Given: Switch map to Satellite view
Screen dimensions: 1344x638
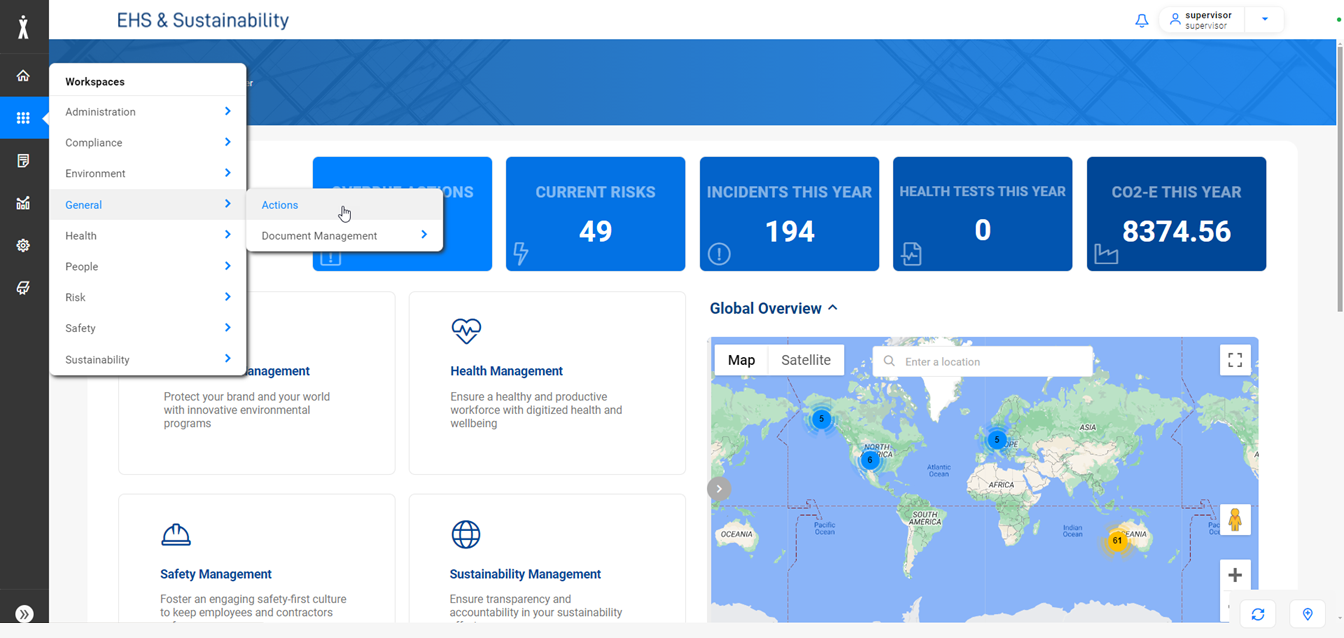Looking at the screenshot, I should (806, 360).
